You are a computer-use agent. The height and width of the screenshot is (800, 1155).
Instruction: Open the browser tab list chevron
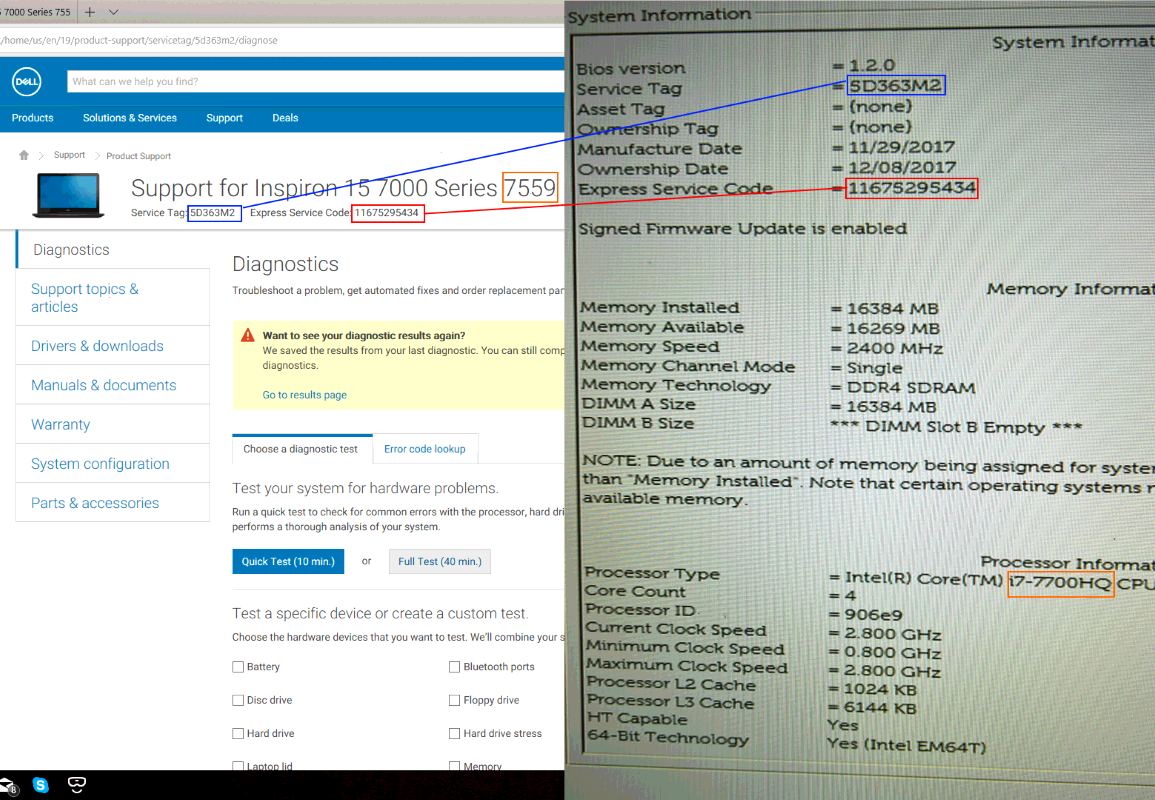113,12
